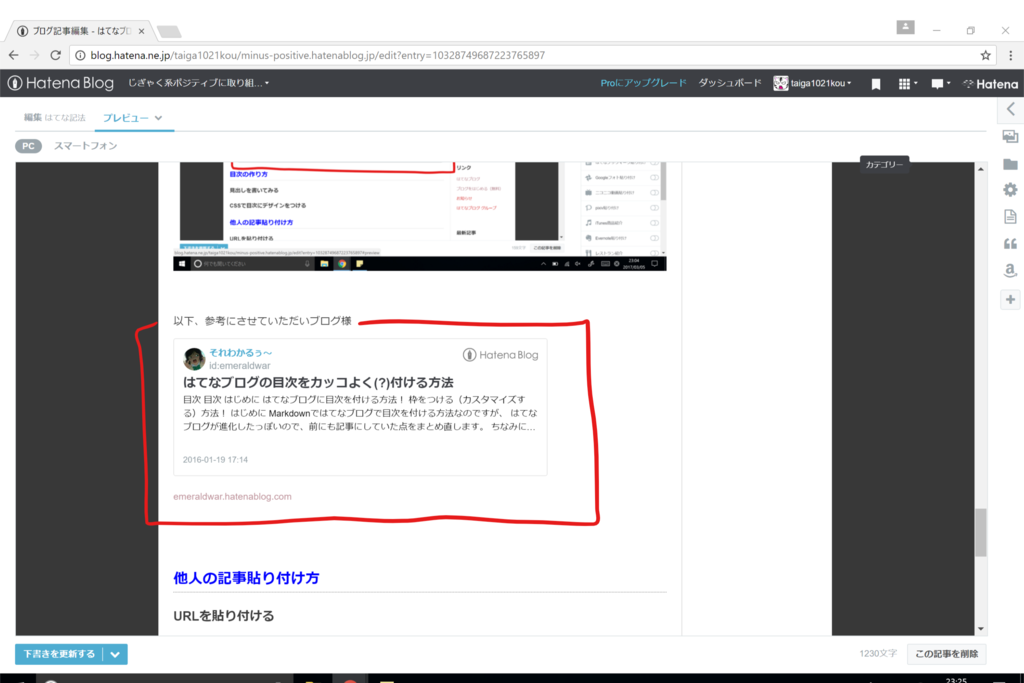This screenshot has height=683, width=1024.
Task: Collapse the right sidebar with the chevron toggle
Action: point(1011,108)
